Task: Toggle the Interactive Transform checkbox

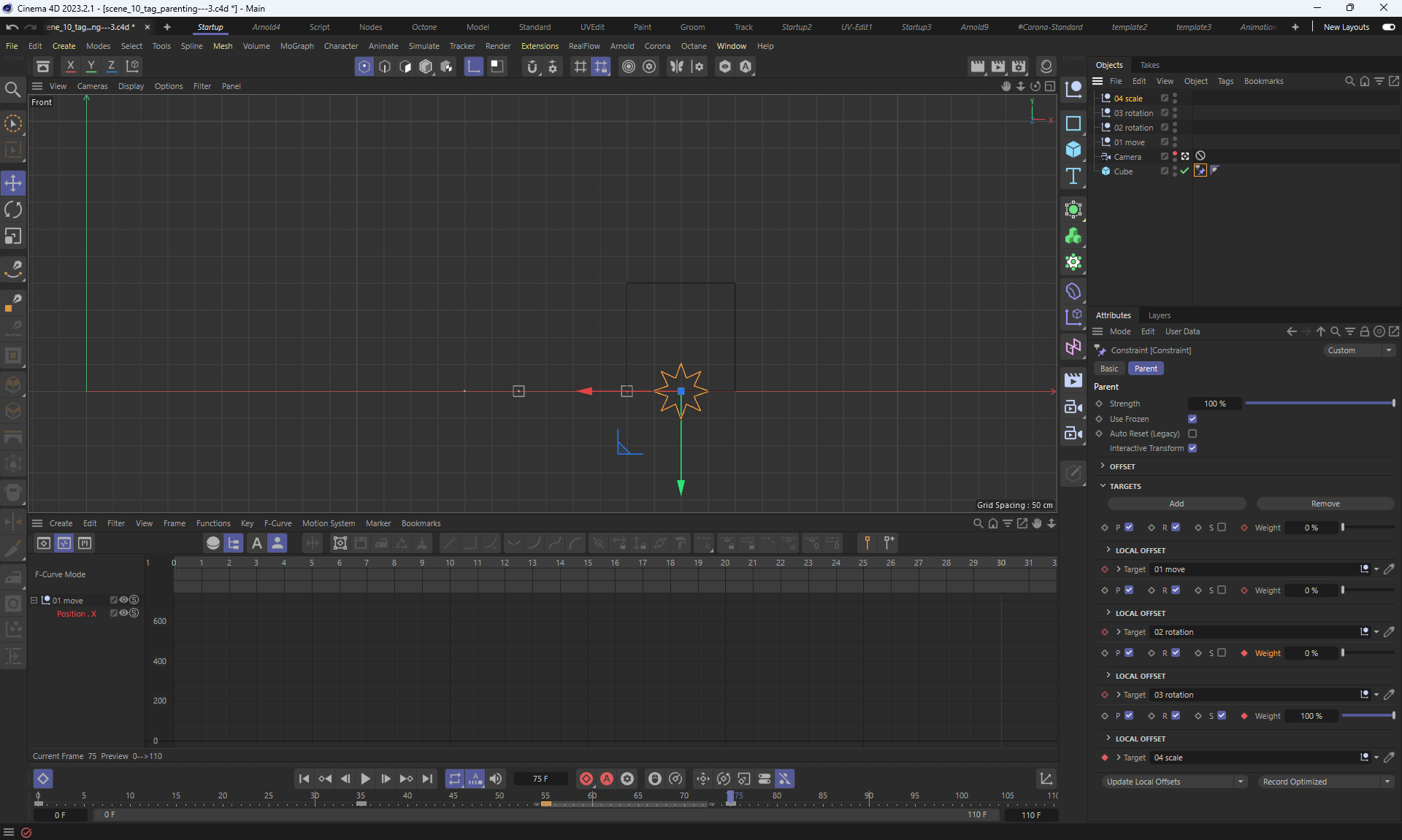Action: [1192, 448]
